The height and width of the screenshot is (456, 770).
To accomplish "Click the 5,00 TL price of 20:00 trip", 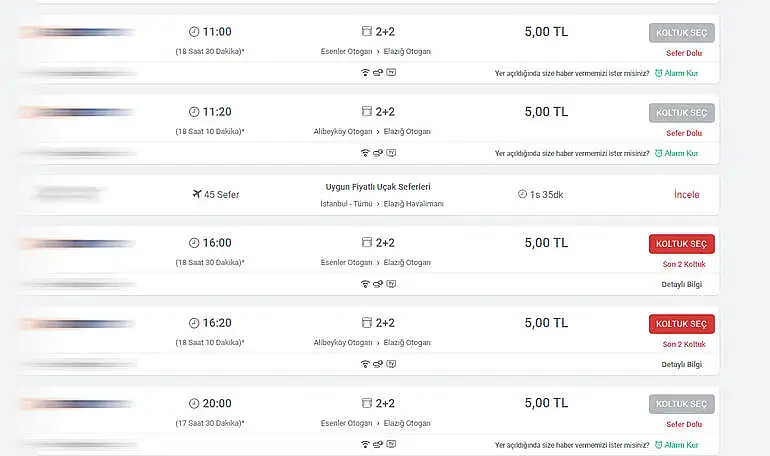I will 546,403.
